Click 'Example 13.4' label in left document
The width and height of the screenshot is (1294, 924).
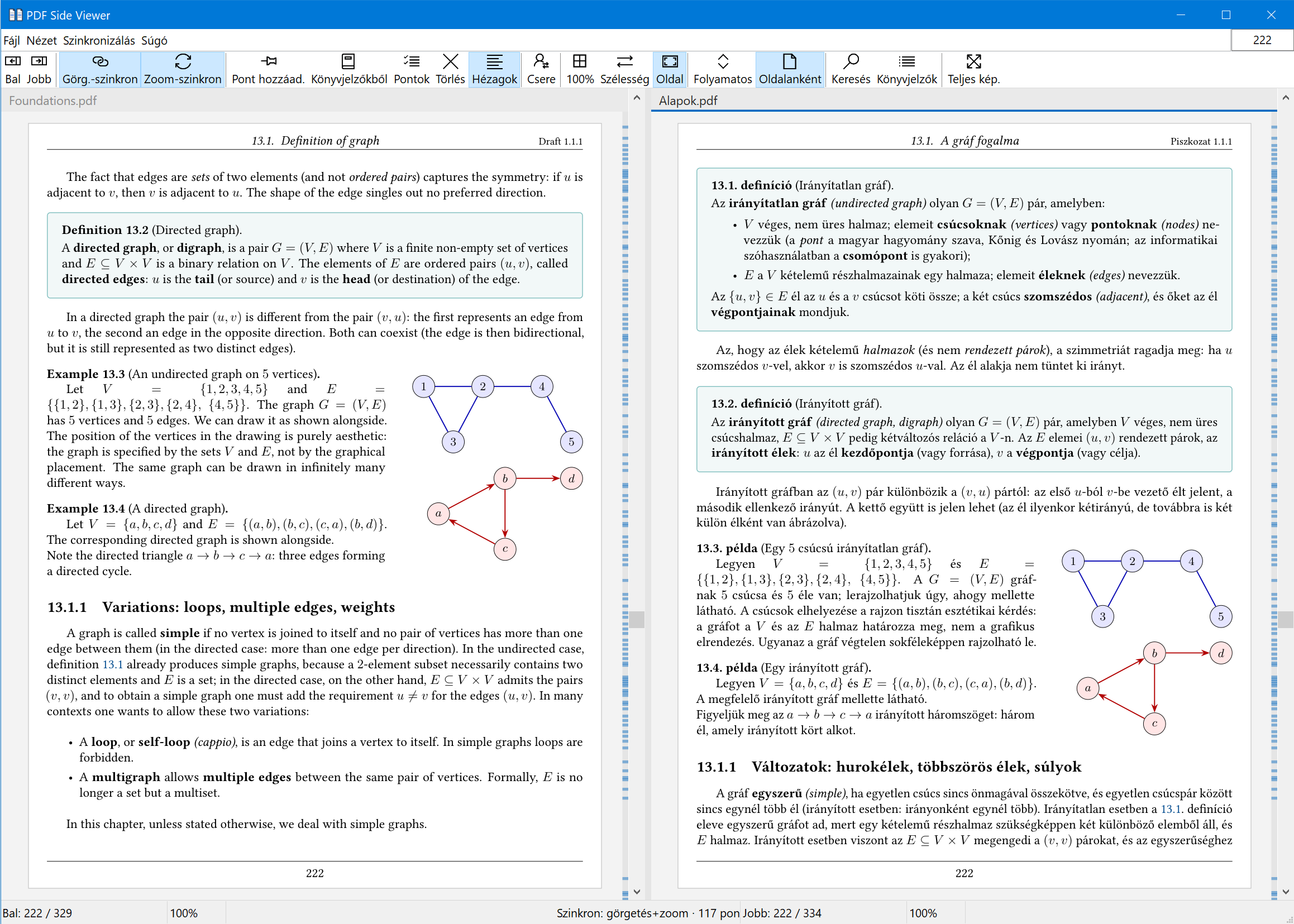(x=86, y=508)
